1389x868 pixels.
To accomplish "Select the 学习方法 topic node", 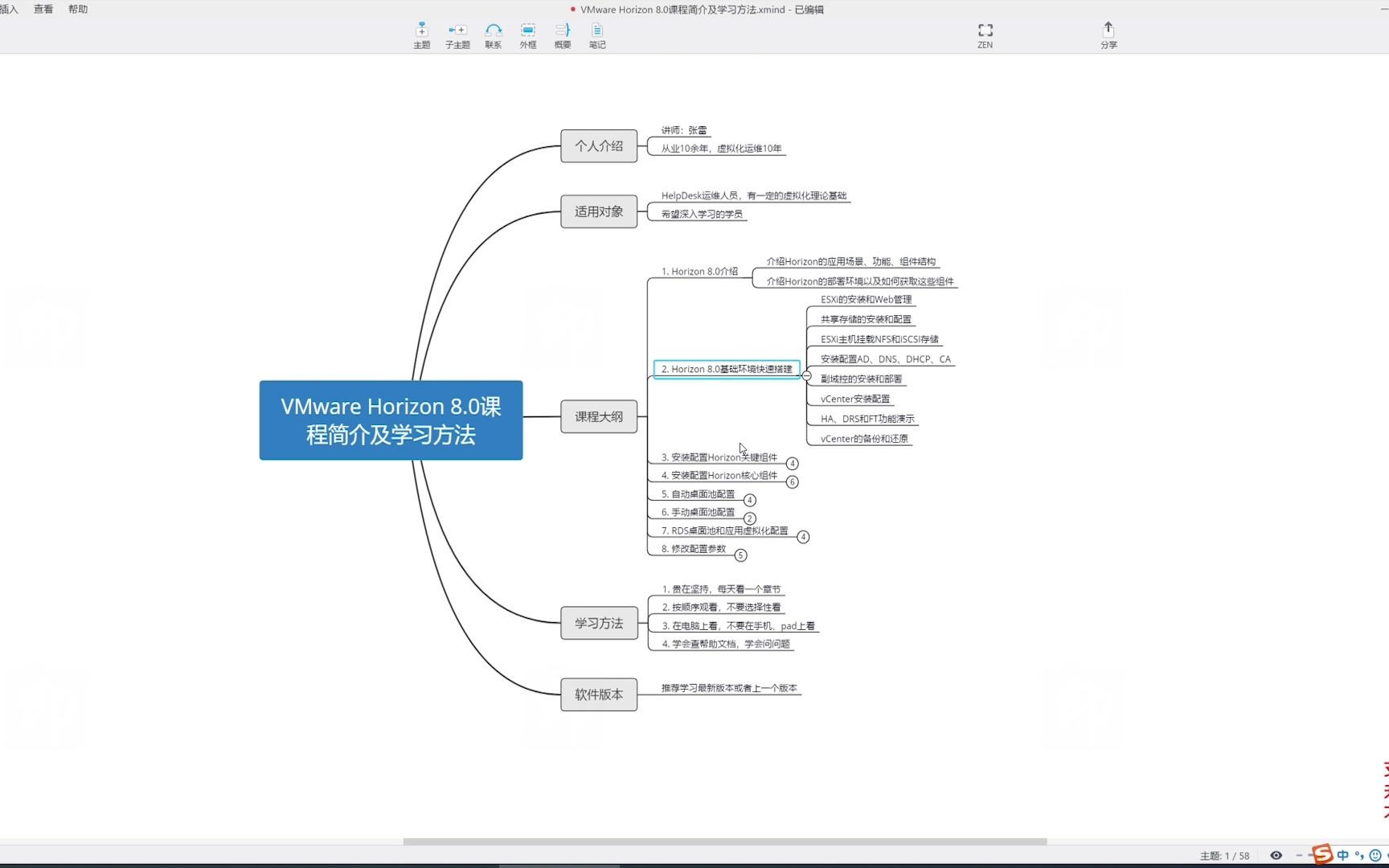I will [x=599, y=623].
